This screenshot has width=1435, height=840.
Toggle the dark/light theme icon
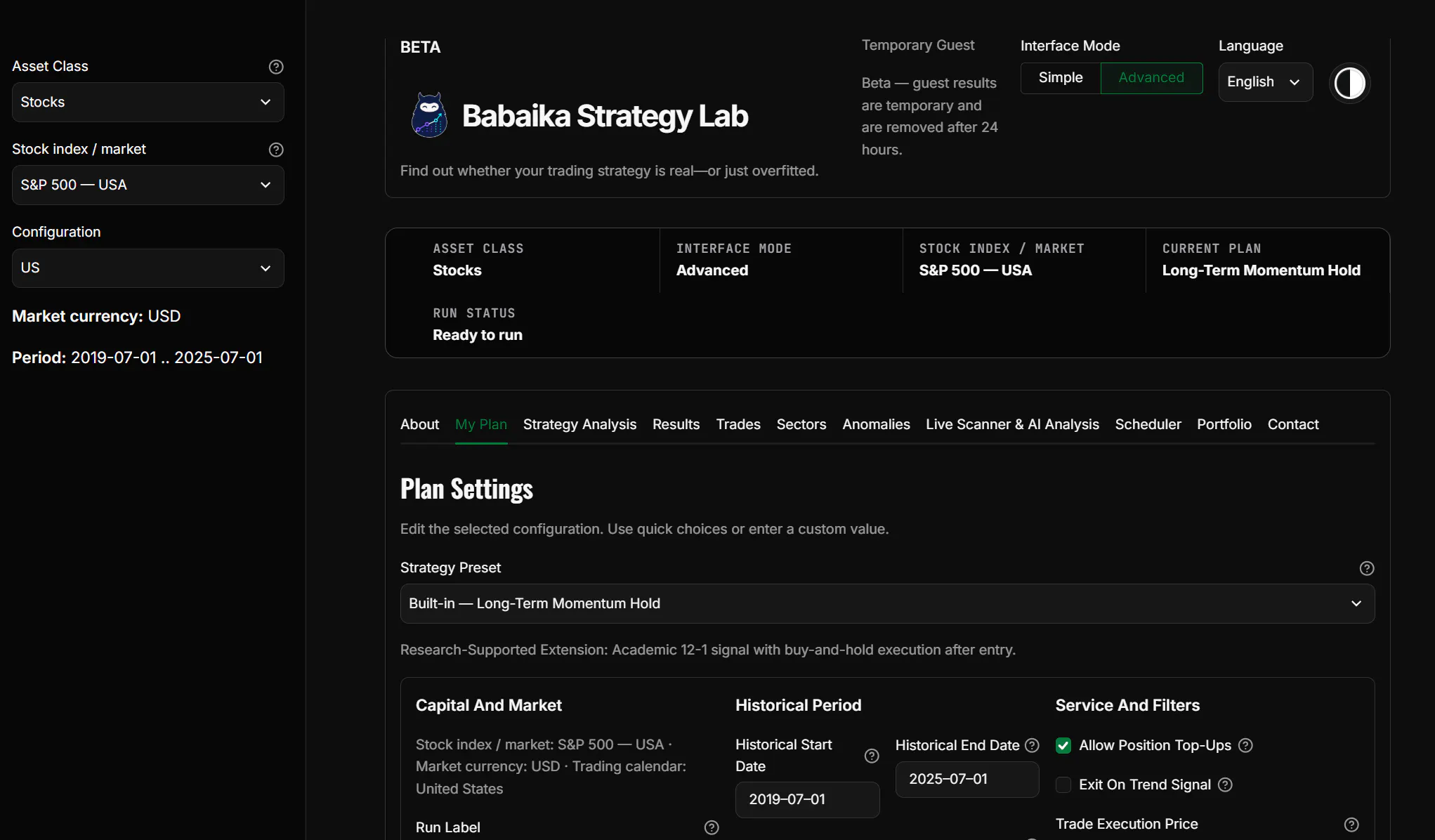point(1349,84)
